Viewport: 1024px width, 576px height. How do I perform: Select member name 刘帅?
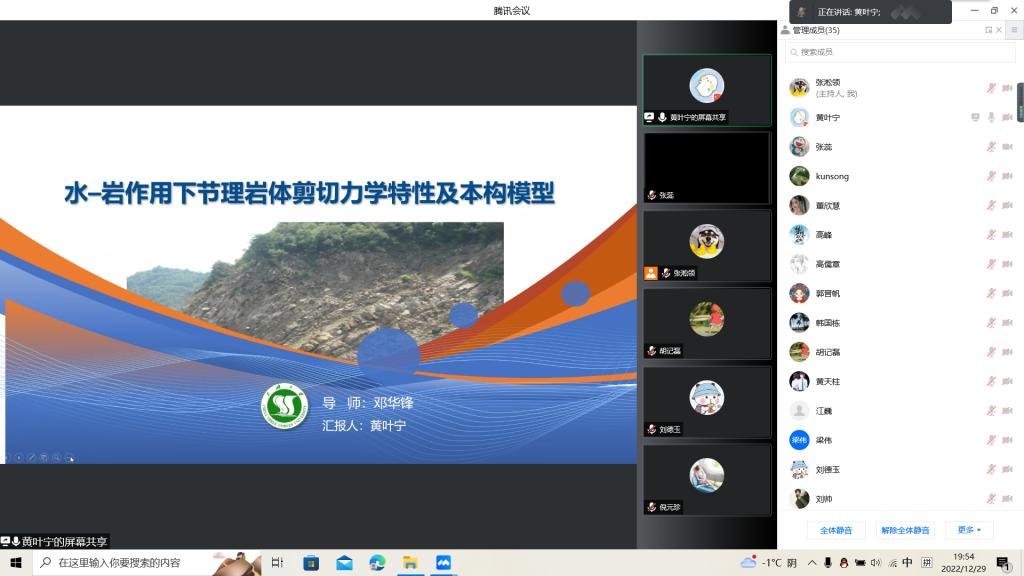[824, 499]
